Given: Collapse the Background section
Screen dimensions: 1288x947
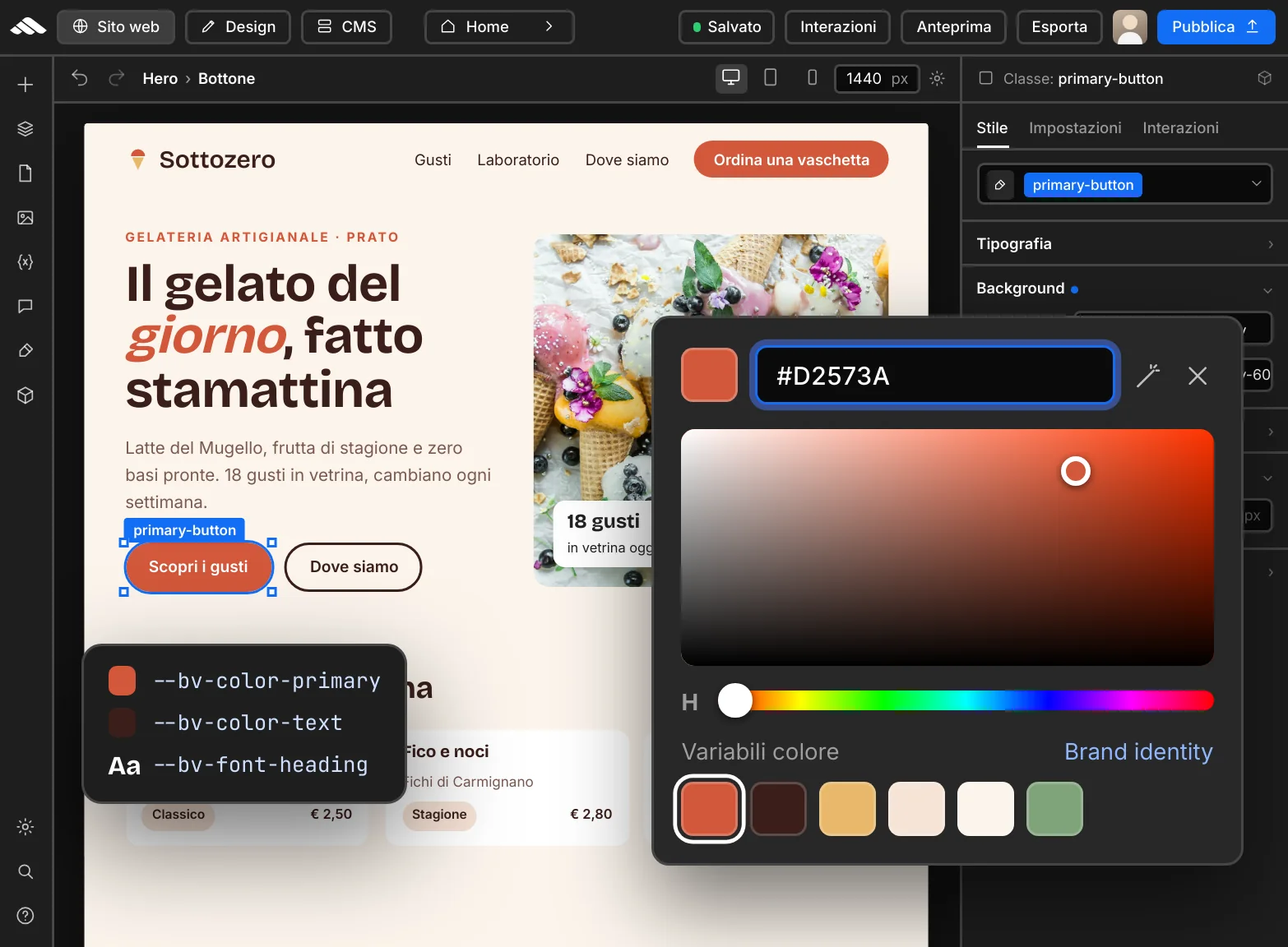Looking at the screenshot, I should [x=1124, y=289].
